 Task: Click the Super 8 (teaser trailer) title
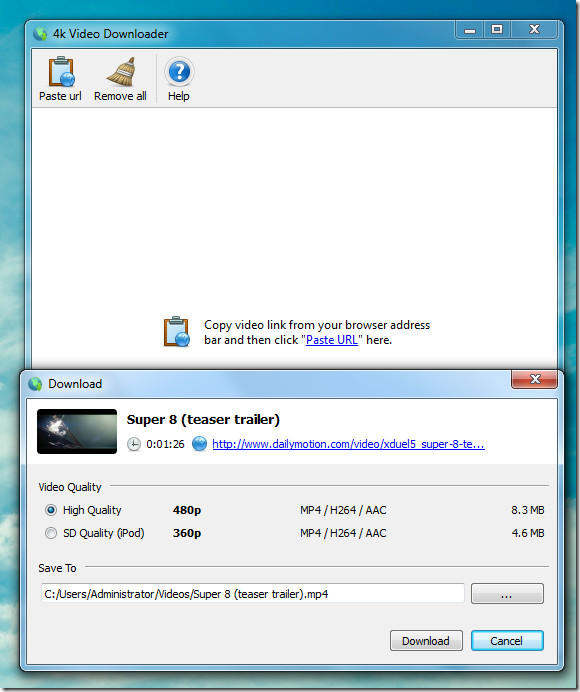203,419
